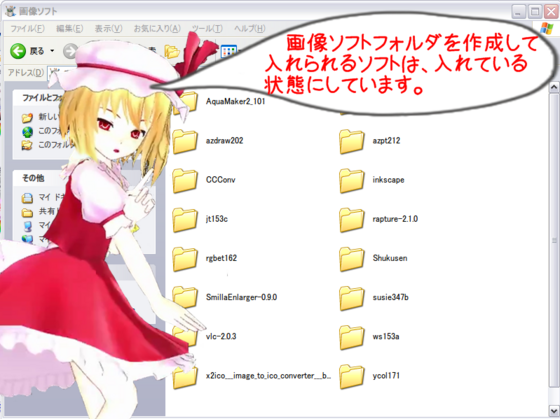Viewport: 560px width, 419px height.
Task: Open the ヘルプ(H) menu
Action: point(250,29)
